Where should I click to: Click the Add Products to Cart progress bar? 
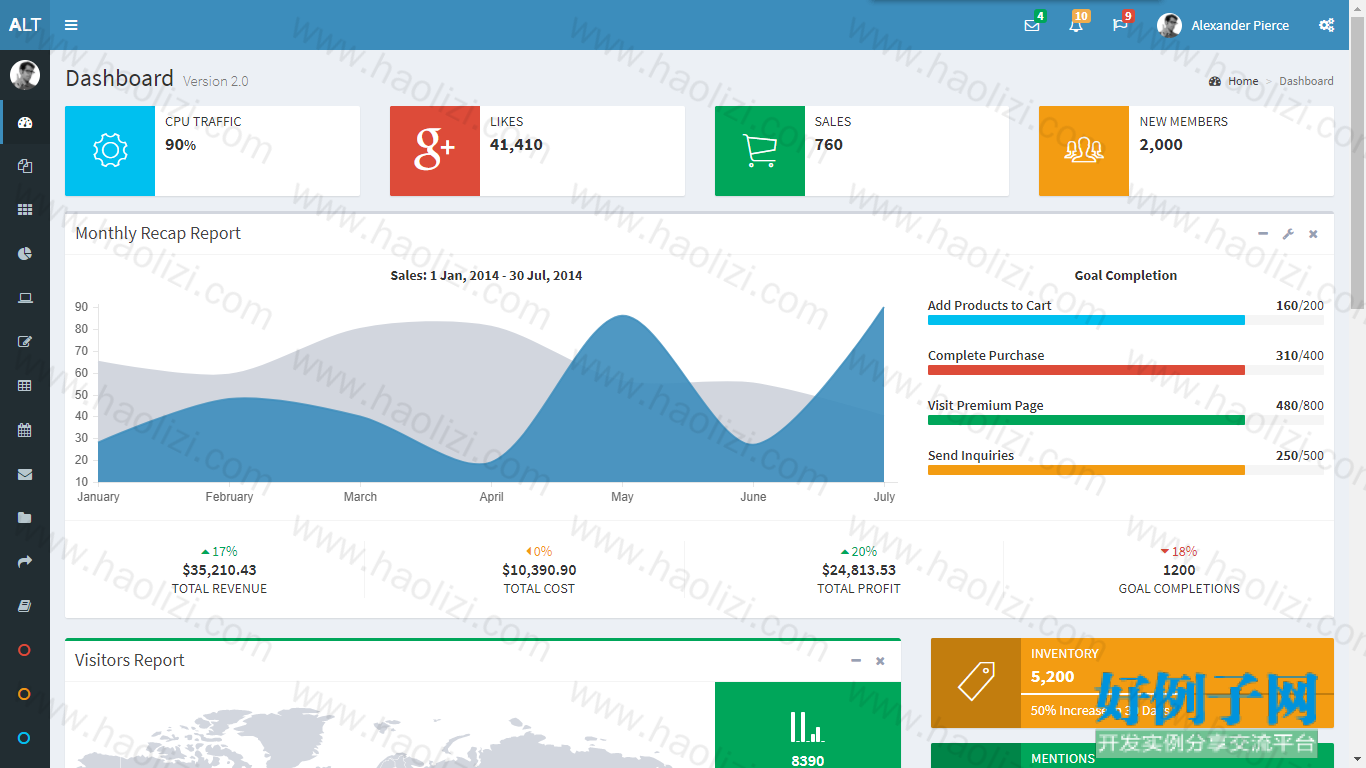coord(1126,320)
